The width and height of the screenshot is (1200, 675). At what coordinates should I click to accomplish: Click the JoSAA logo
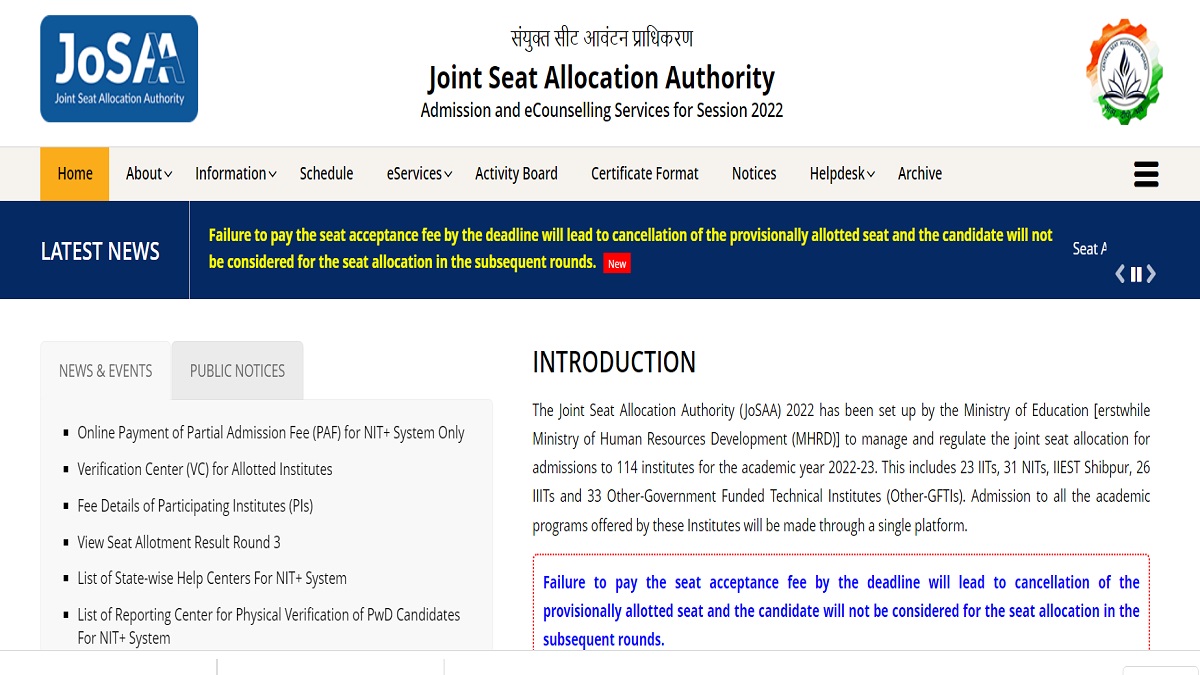(119, 69)
